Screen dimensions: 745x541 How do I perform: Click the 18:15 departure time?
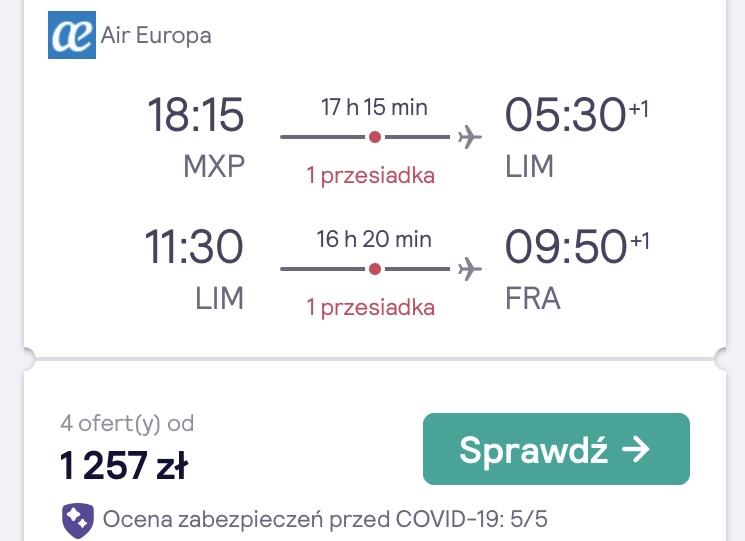tap(196, 114)
